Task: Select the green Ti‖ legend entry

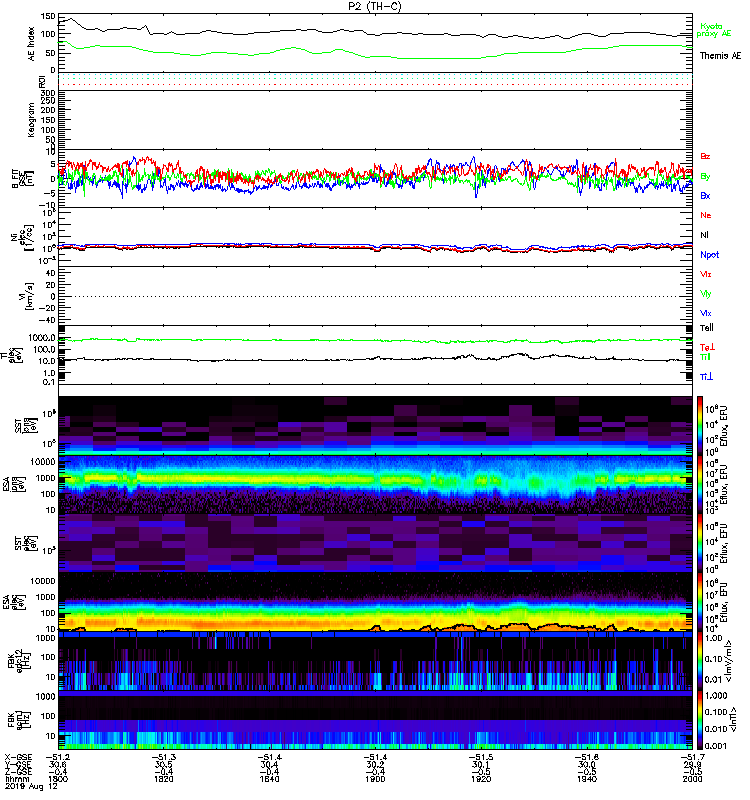Action: (705, 357)
